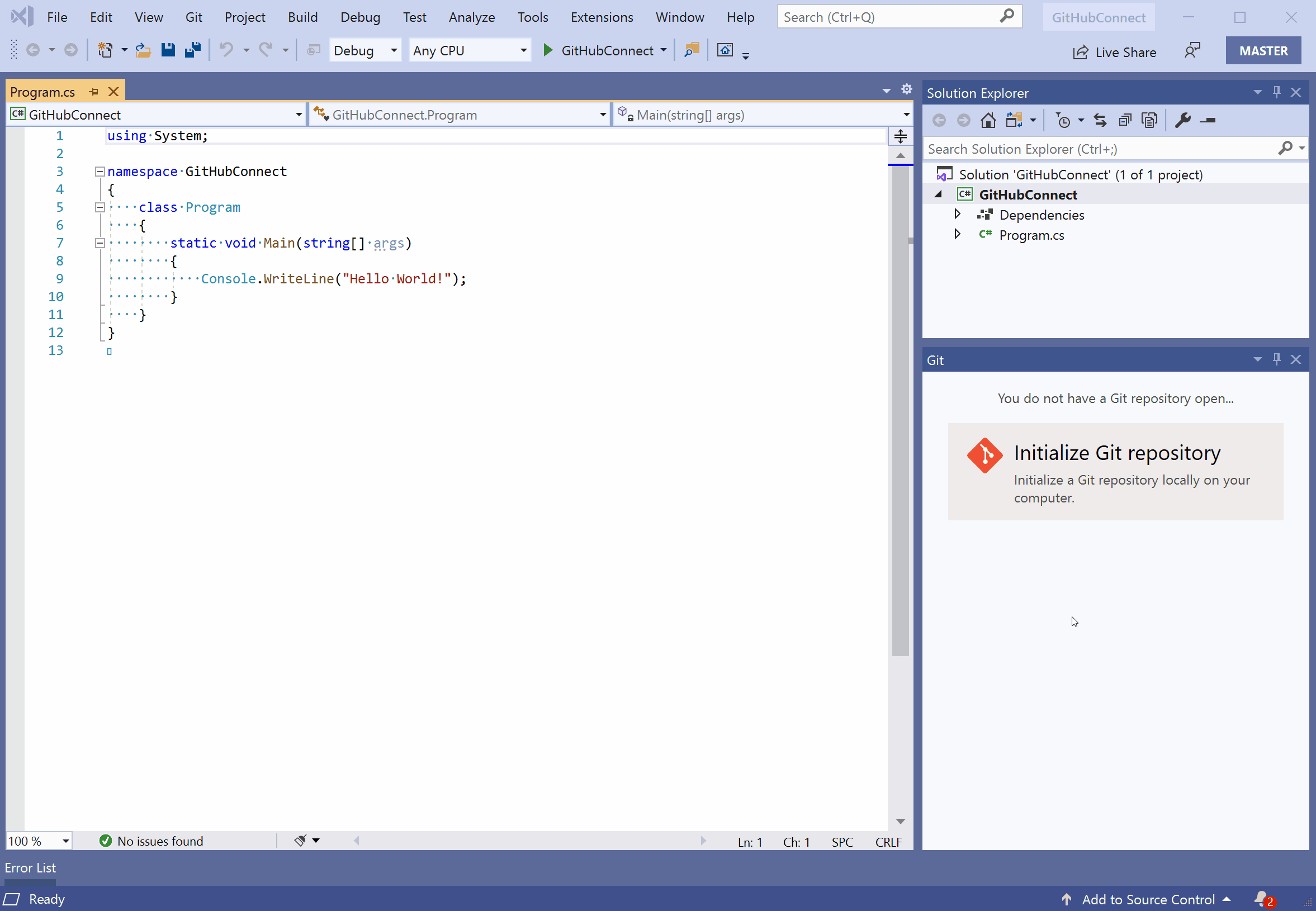Image resolution: width=1316 pixels, height=911 pixels.
Task: Click the Save All toolbar icon
Action: 193,50
